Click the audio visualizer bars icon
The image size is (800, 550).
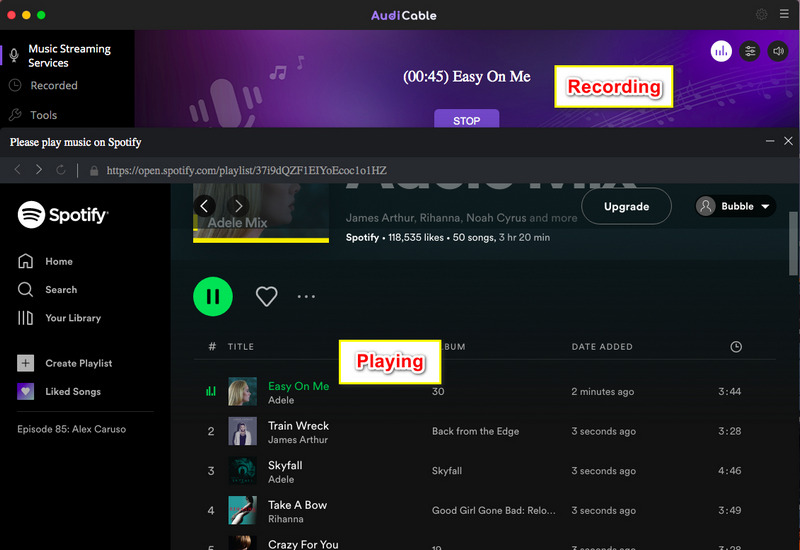[721, 51]
